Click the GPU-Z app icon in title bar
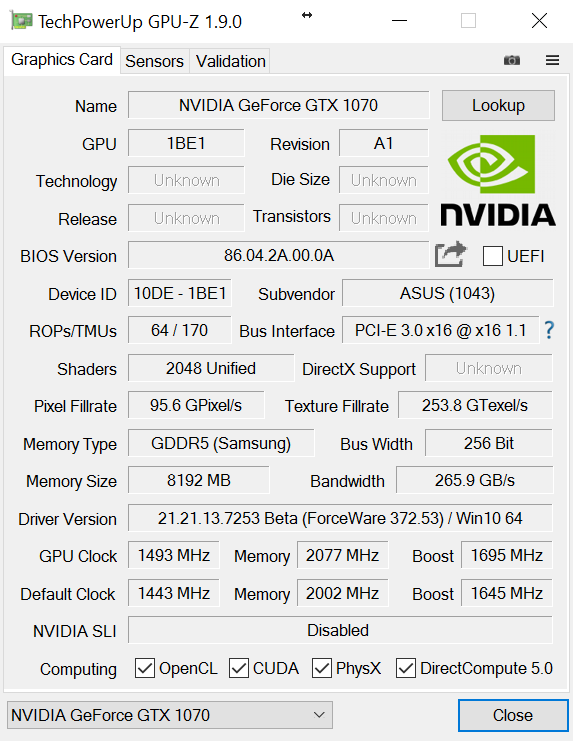This screenshot has height=741, width=573. pyautogui.click(x=21, y=21)
